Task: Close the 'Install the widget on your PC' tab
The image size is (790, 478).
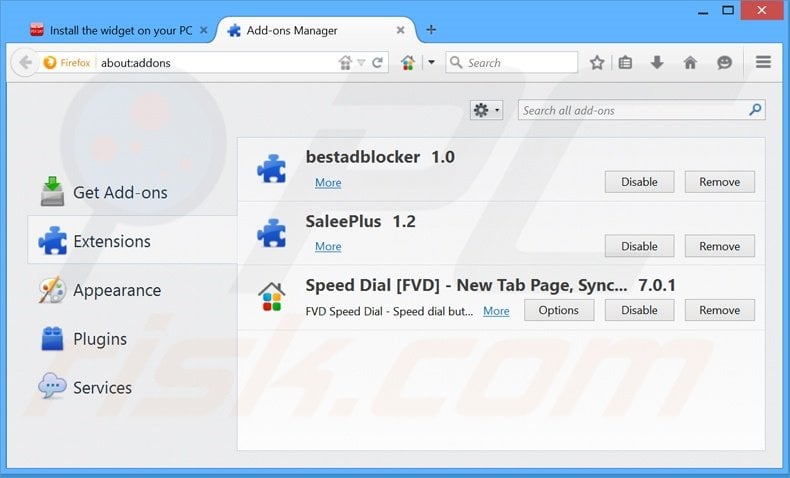Action: coord(204,30)
